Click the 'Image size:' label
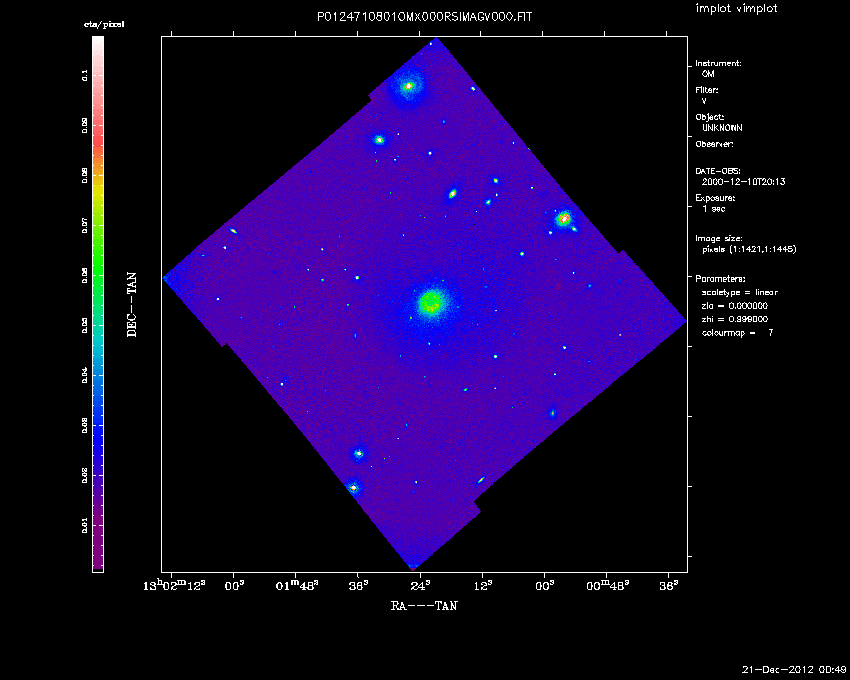Image resolution: width=850 pixels, height=680 pixels. pyautogui.click(x=719, y=239)
